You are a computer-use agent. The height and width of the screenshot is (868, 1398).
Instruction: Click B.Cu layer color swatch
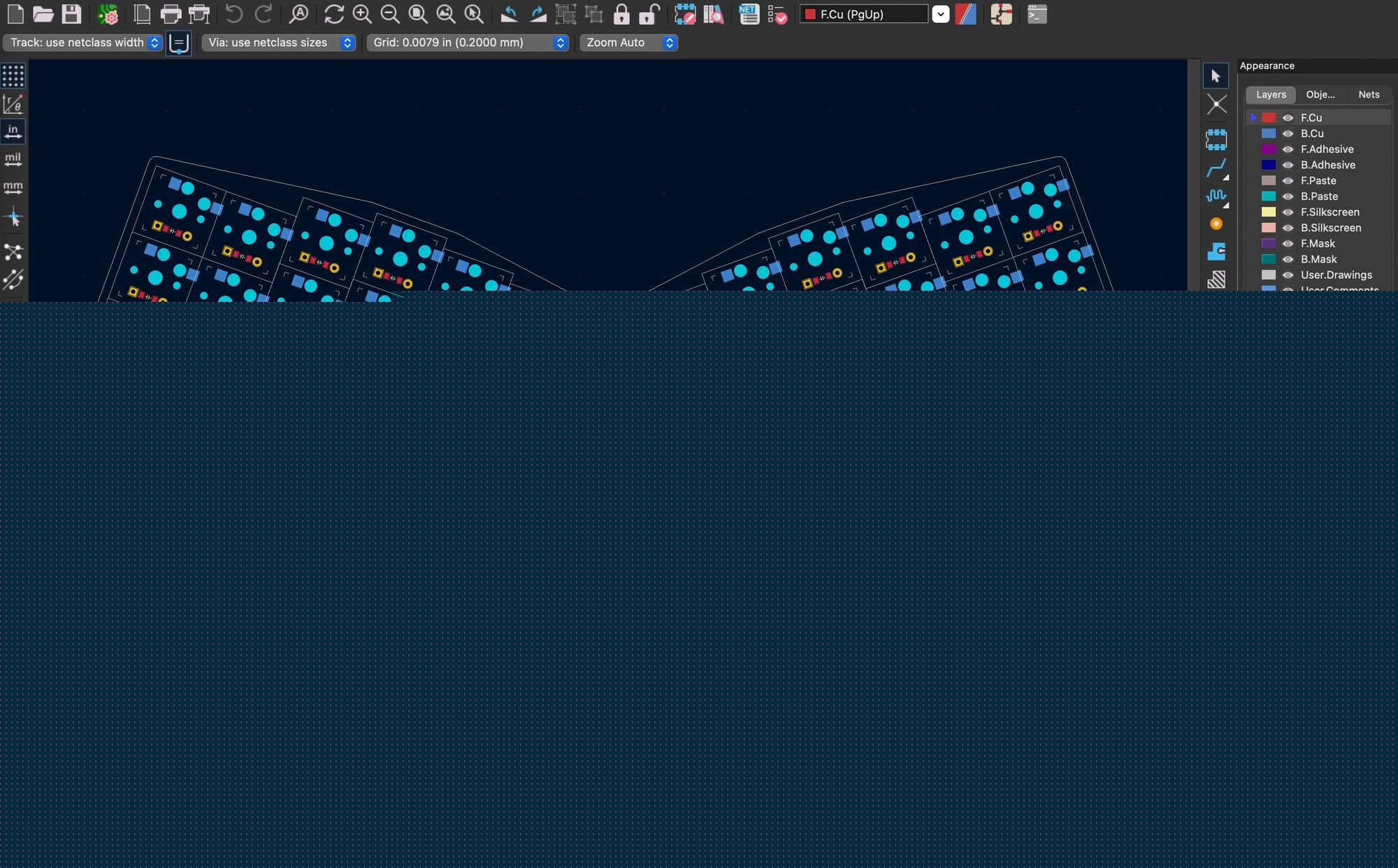click(x=1269, y=133)
